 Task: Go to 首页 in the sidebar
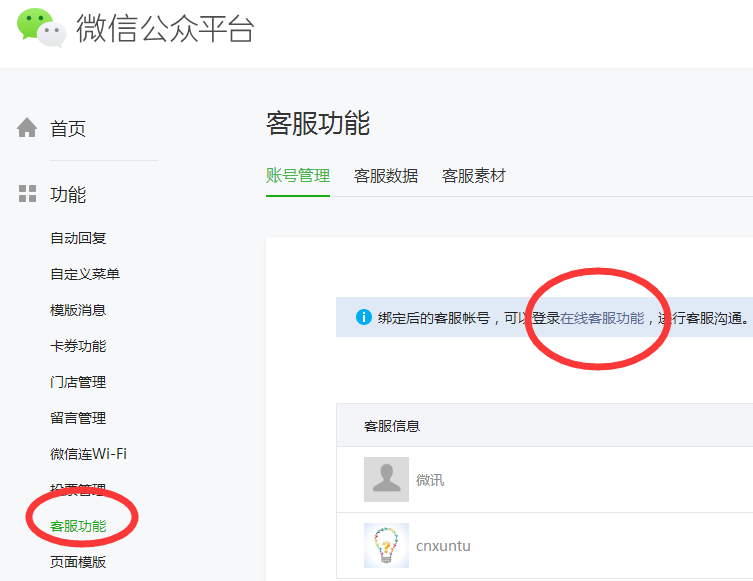68,128
